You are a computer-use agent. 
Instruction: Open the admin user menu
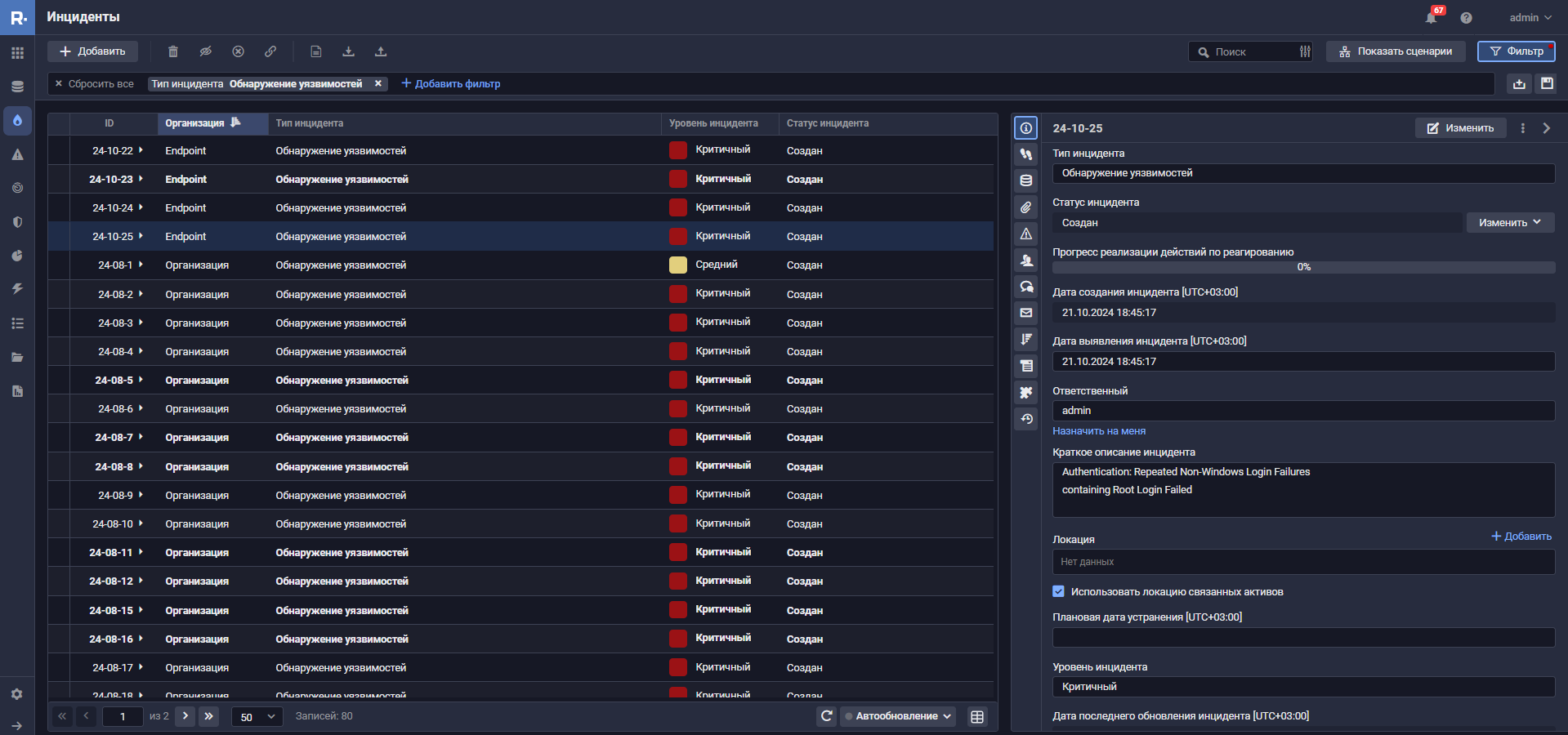tap(1530, 18)
